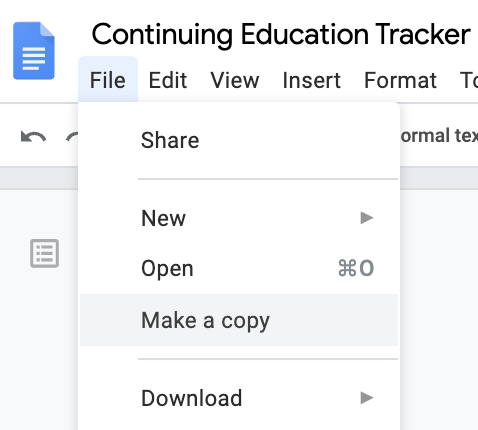
Task: Click the blue Google Docs home icon
Action: tap(34, 51)
